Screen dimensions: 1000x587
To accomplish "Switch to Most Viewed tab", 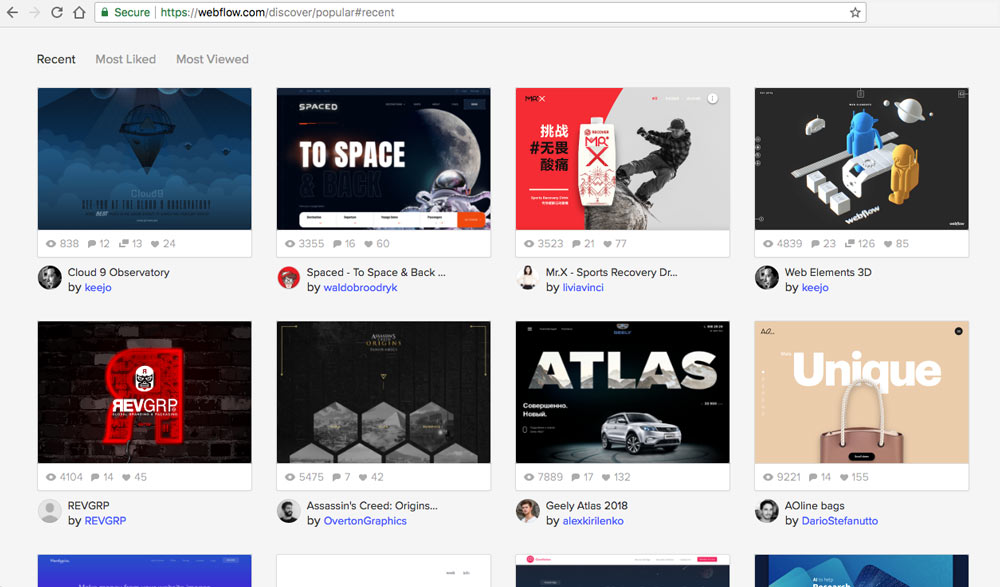I will 212,59.
